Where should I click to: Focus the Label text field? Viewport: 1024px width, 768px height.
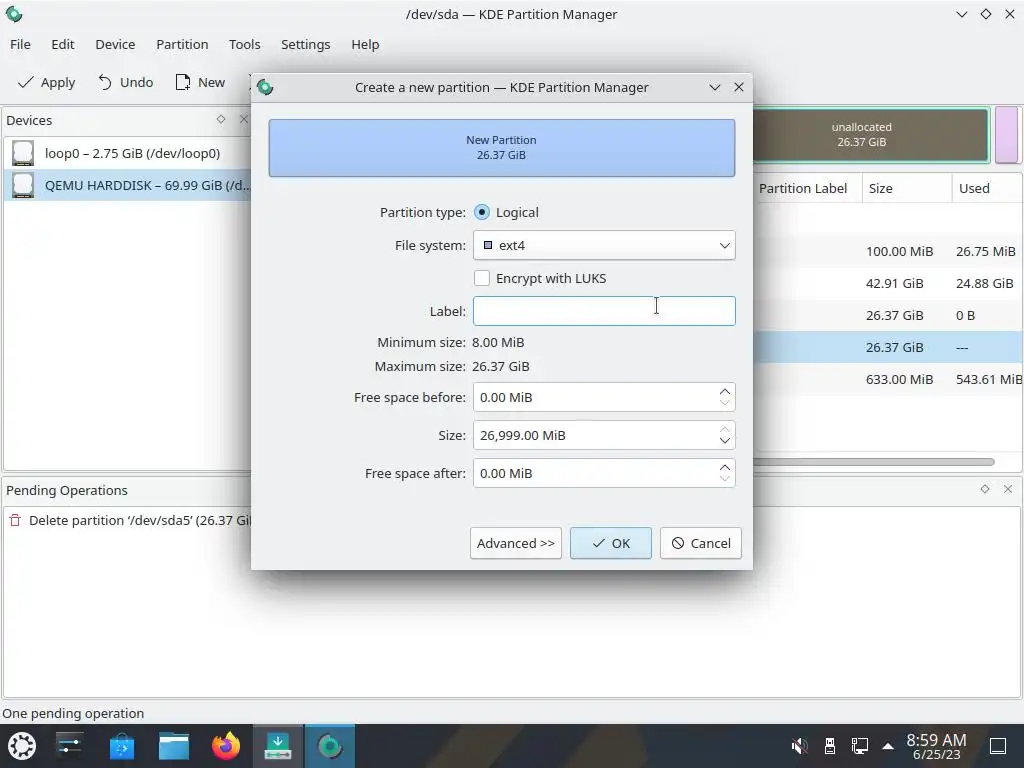[x=604, y=311]
